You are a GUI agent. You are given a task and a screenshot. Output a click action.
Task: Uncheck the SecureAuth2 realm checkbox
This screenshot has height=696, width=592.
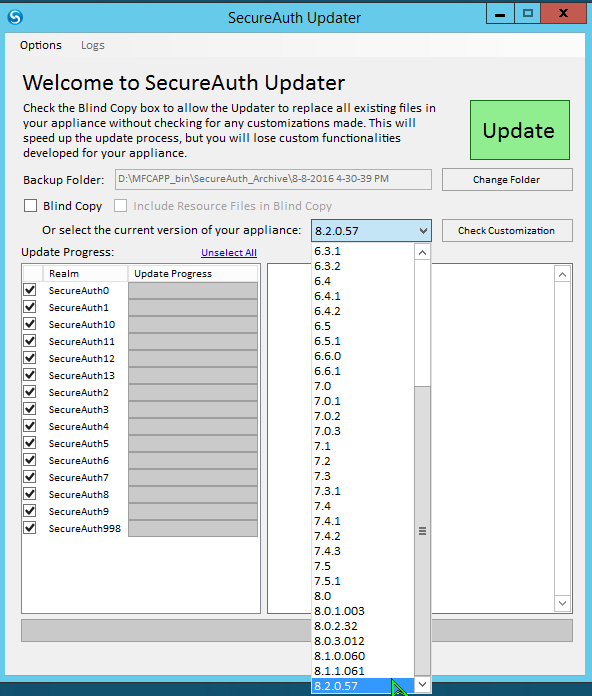30,392
